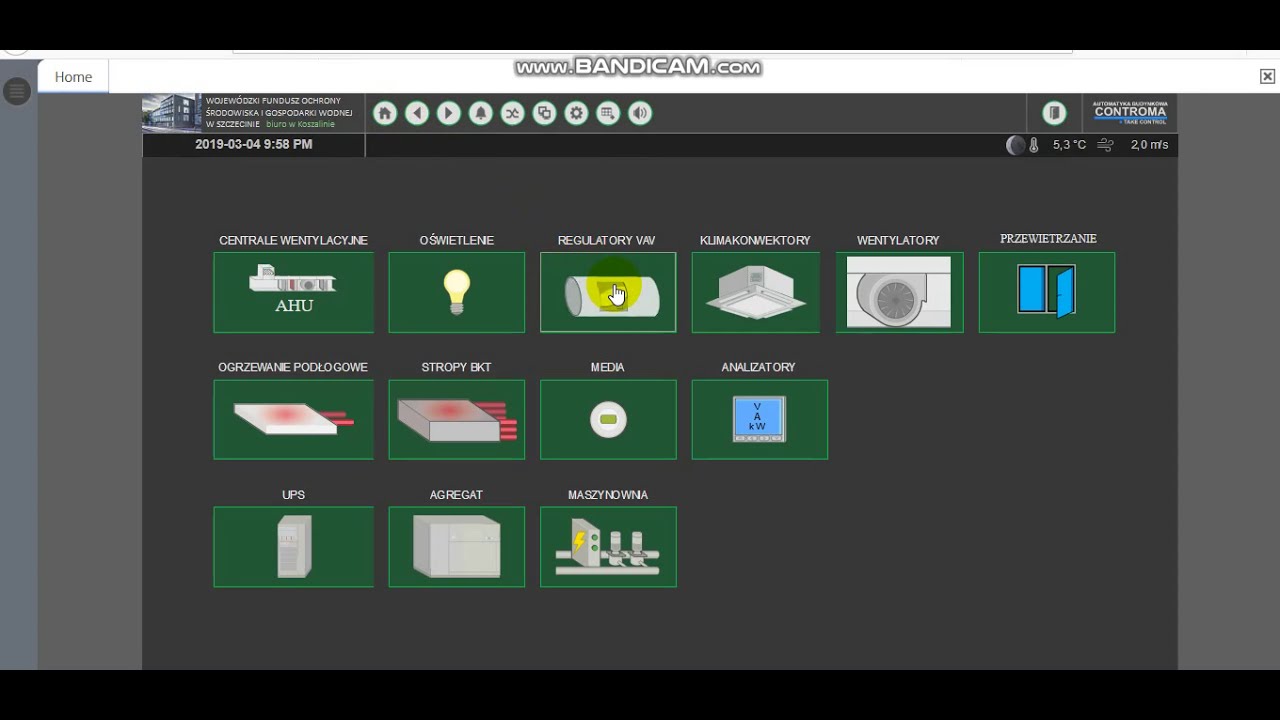The width and height of the screenshot is (1280, 720).
Task: Close the tab with the X button
Action: [x=1267, y=76]
